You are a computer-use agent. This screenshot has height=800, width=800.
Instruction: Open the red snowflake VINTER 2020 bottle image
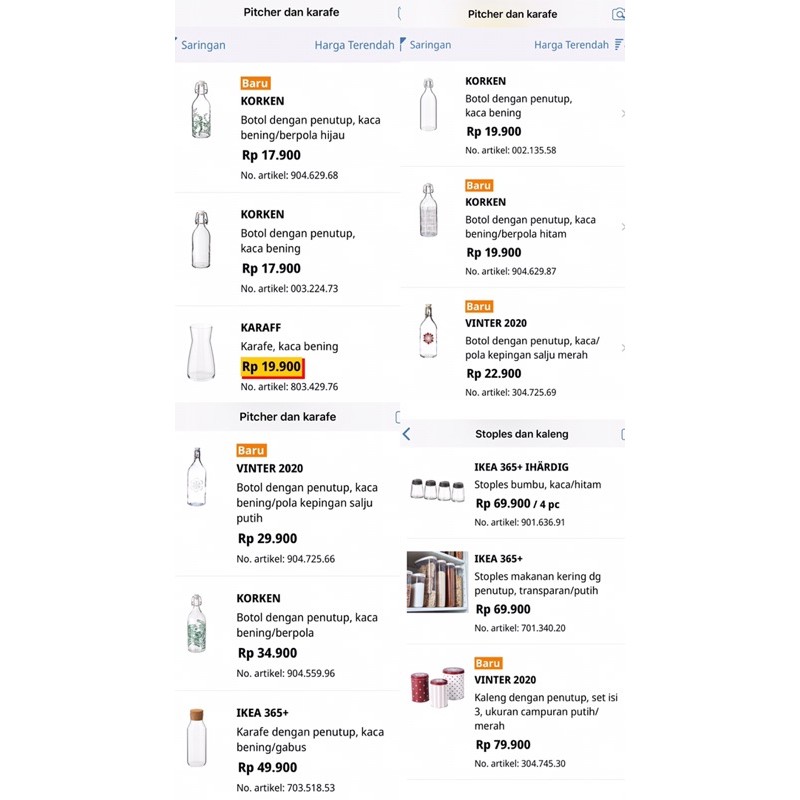[x=428, y=331]
